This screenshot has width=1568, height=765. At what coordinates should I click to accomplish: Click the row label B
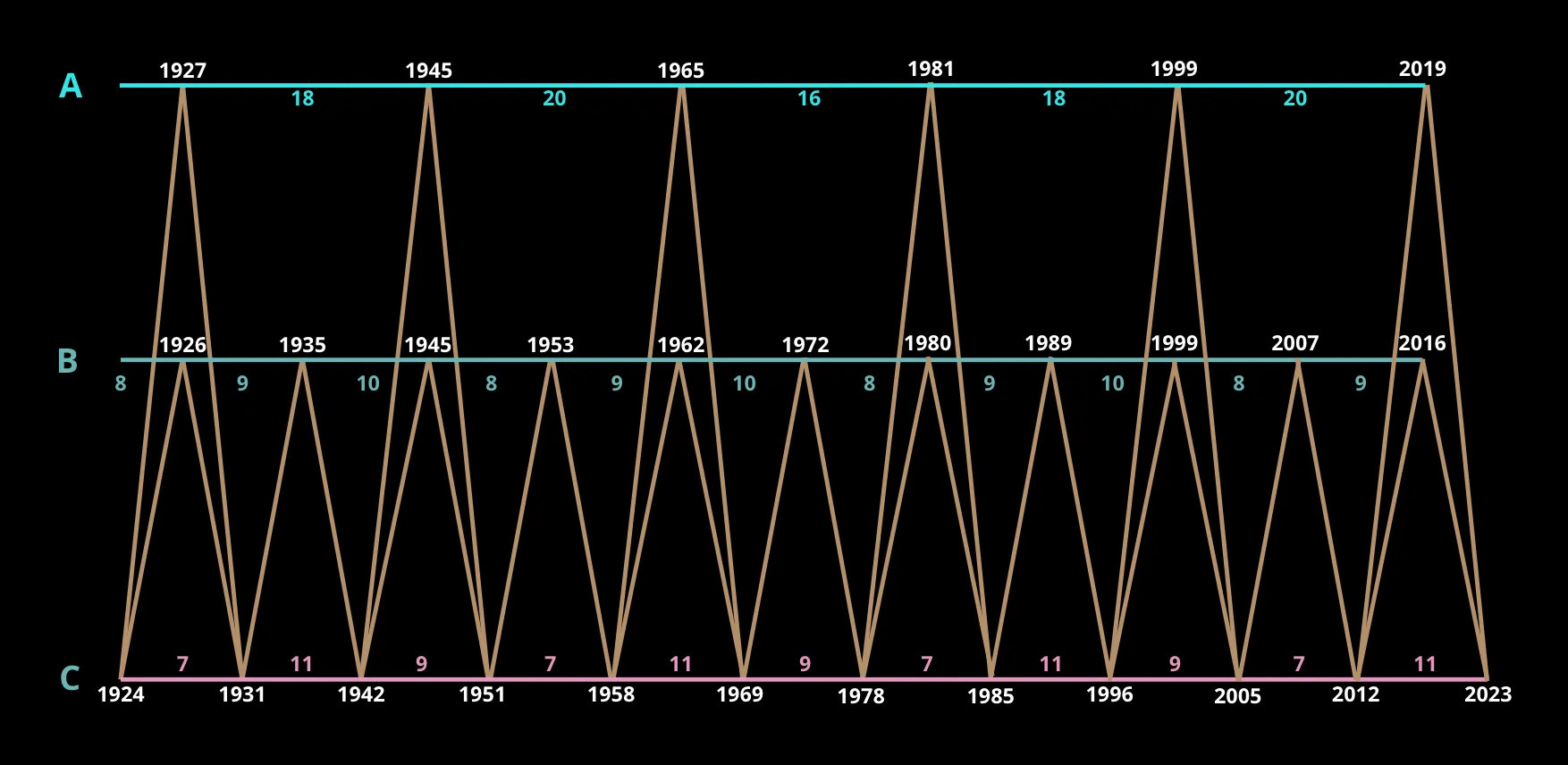pos(68,361)
